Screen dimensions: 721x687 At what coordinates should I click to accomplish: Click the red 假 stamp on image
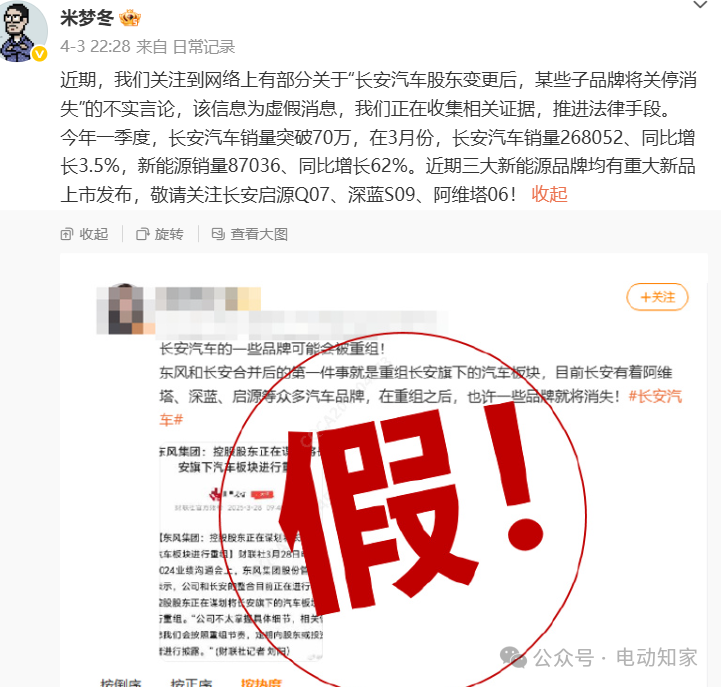click(402, 510)
